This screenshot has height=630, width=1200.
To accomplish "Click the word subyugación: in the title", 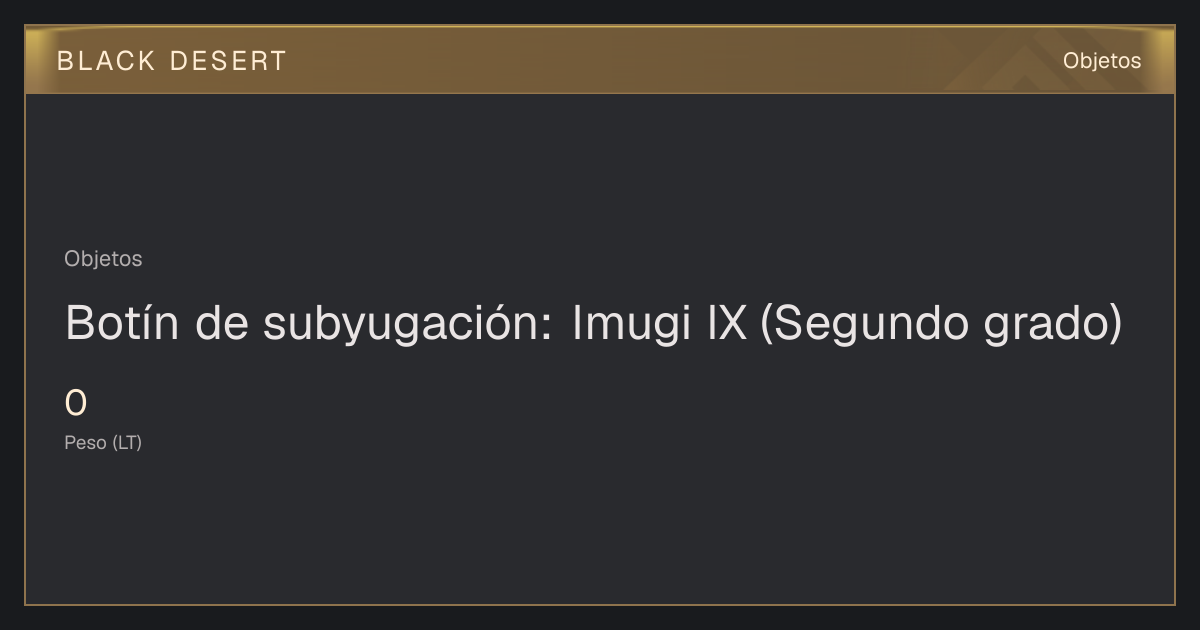I will pos(408,325).
